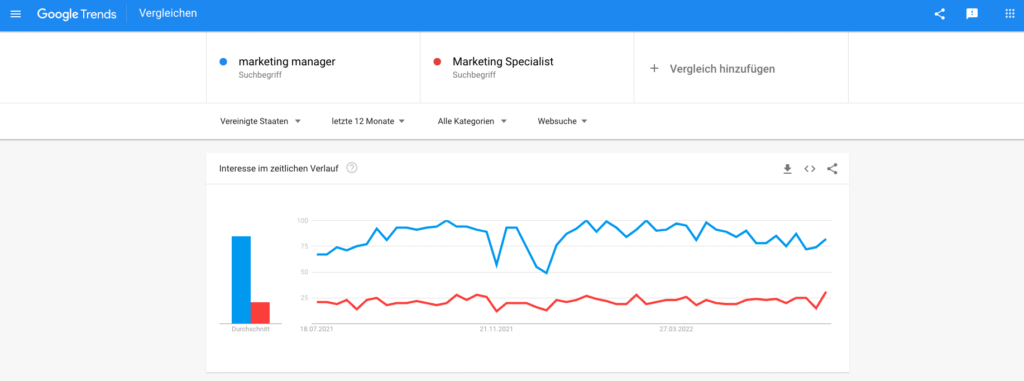The height and width of the screenshot is (381, 1024).
Task: Download the chart data as CSV
Action: click(x=788, y=169)
